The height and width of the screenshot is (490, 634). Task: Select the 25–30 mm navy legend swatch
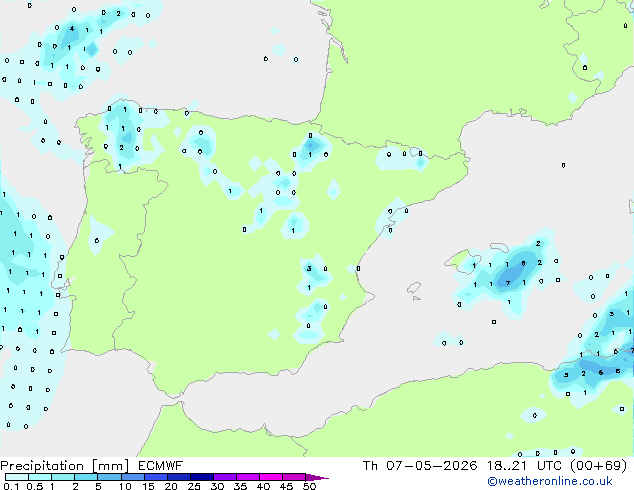click(202, 477)
